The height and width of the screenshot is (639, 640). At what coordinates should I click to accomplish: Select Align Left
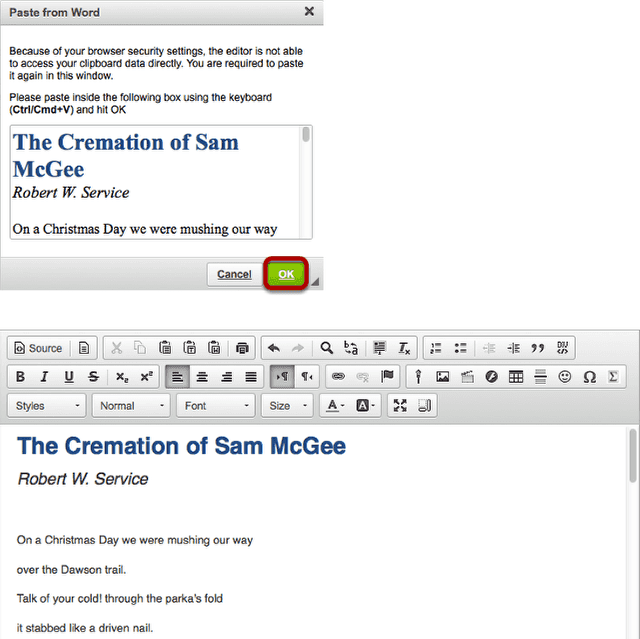point(177,377)
